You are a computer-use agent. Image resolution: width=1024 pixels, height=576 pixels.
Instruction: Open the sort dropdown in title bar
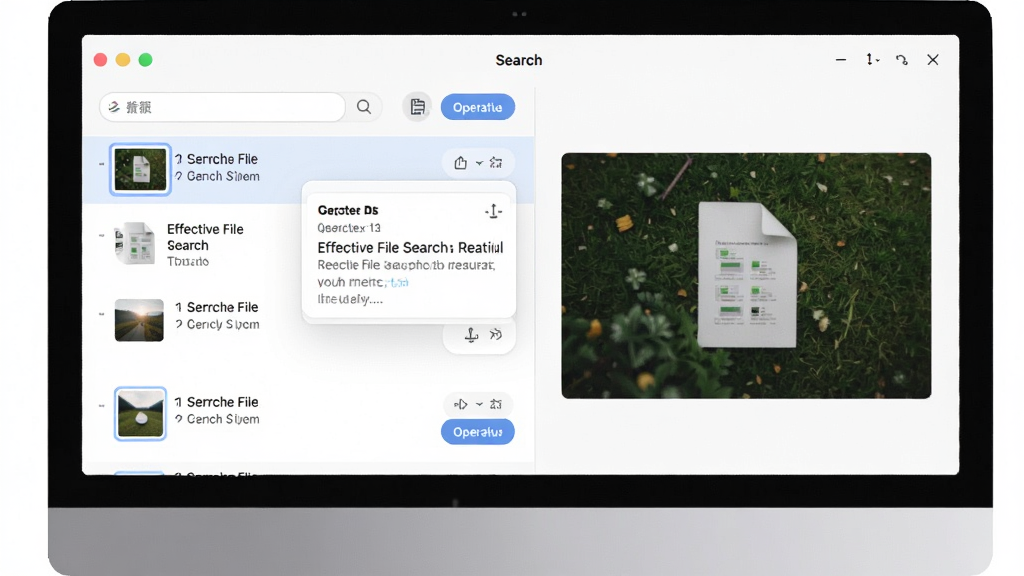[x=872, y=59]
